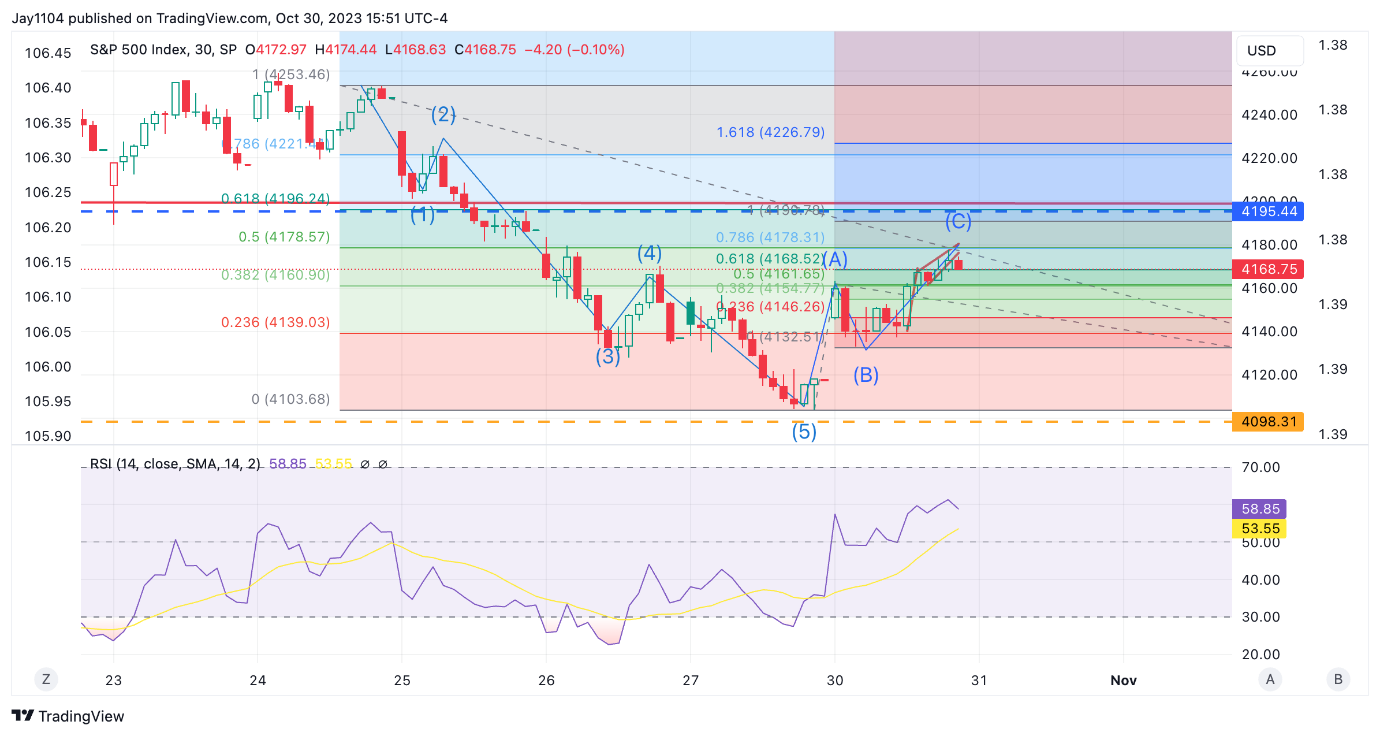1380x736 pixels.
Task: Click the RSI indicator legend title
Action: 174,465
